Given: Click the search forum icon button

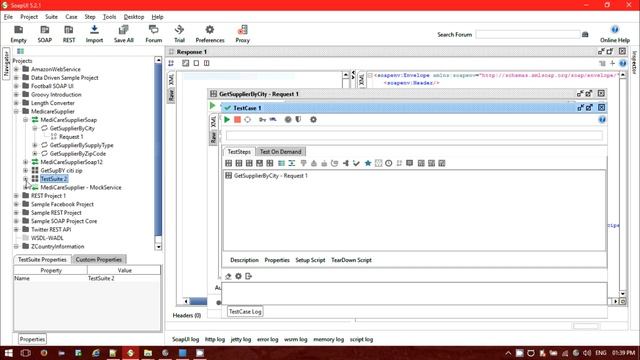Looking at the screenshot, I should 585,35.
